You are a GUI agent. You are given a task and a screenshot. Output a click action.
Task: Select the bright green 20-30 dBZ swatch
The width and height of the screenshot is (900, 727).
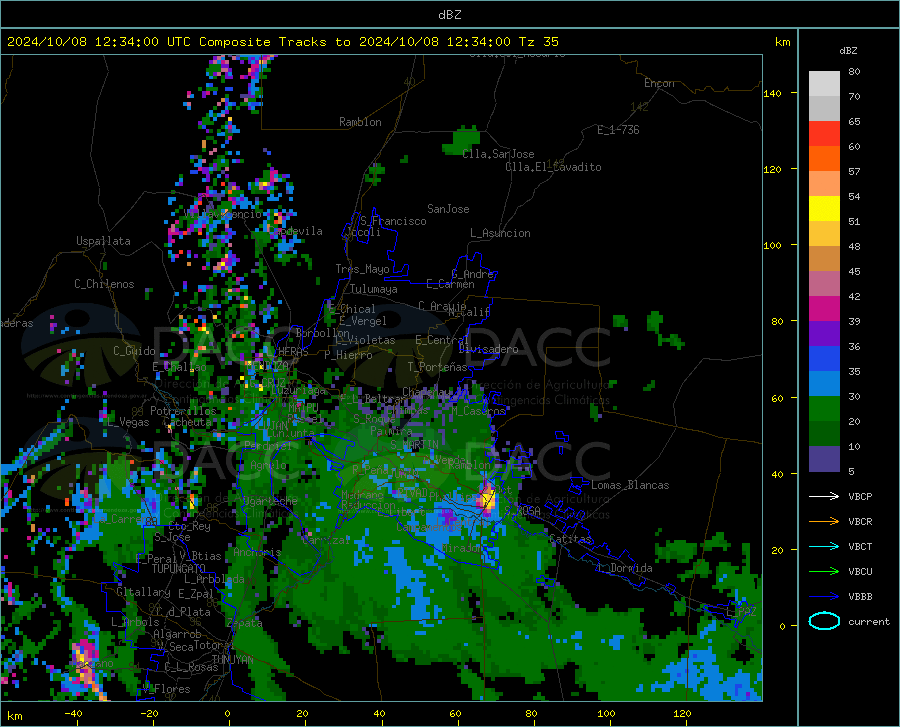click(824, 409)
